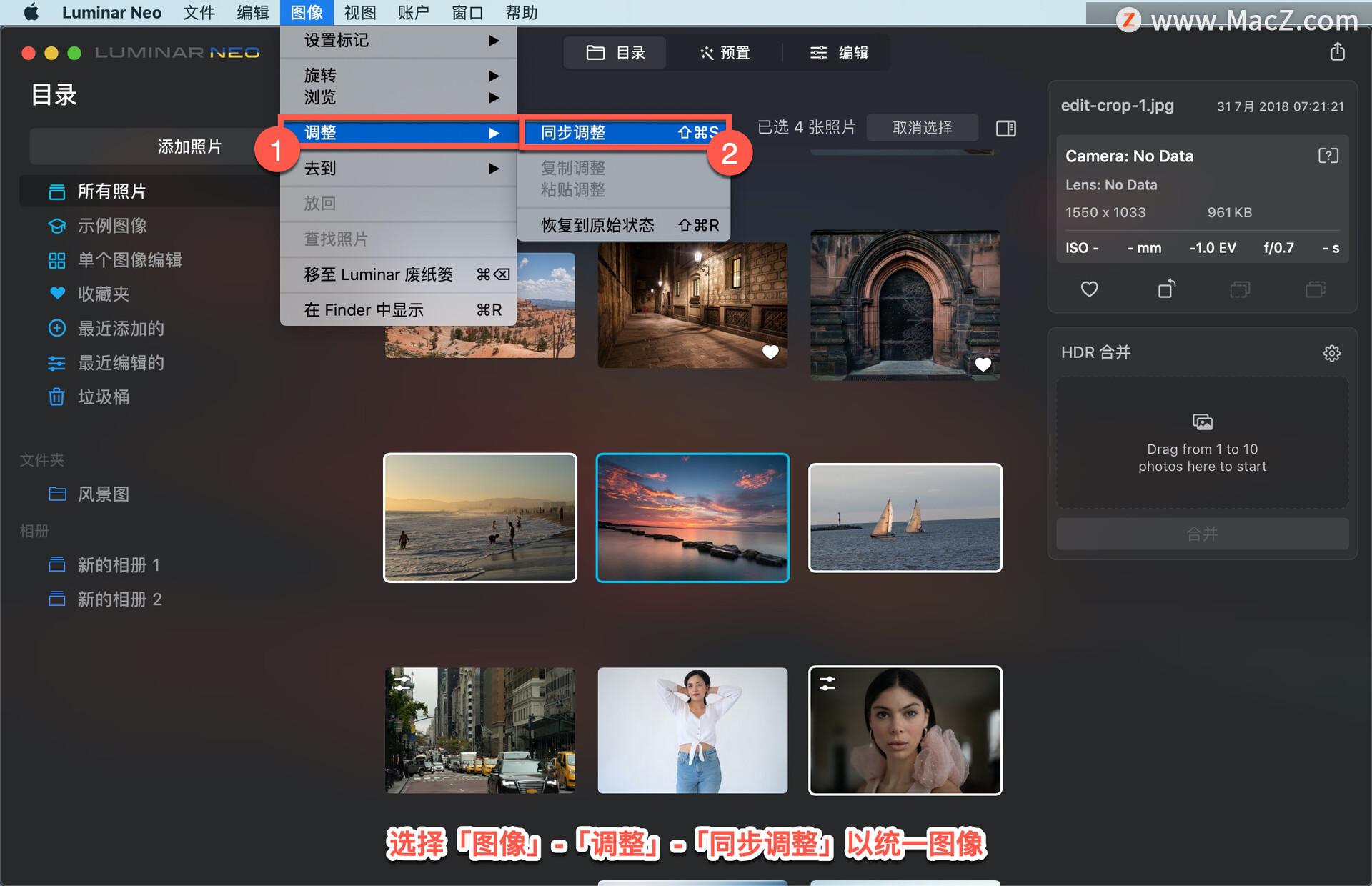Open the Help (帮助) menu
This screenshot has height=886, width=1372.
[x=521, y=12]
